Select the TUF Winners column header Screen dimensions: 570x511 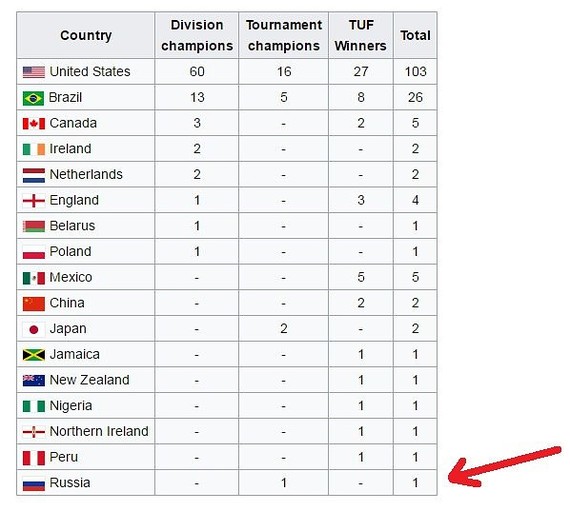(x=361, y=35)
